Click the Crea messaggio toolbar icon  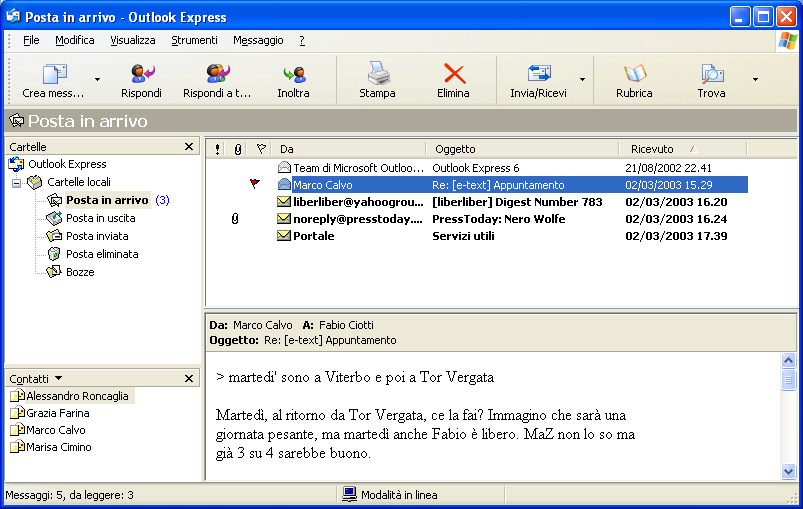tap(54, 74)
